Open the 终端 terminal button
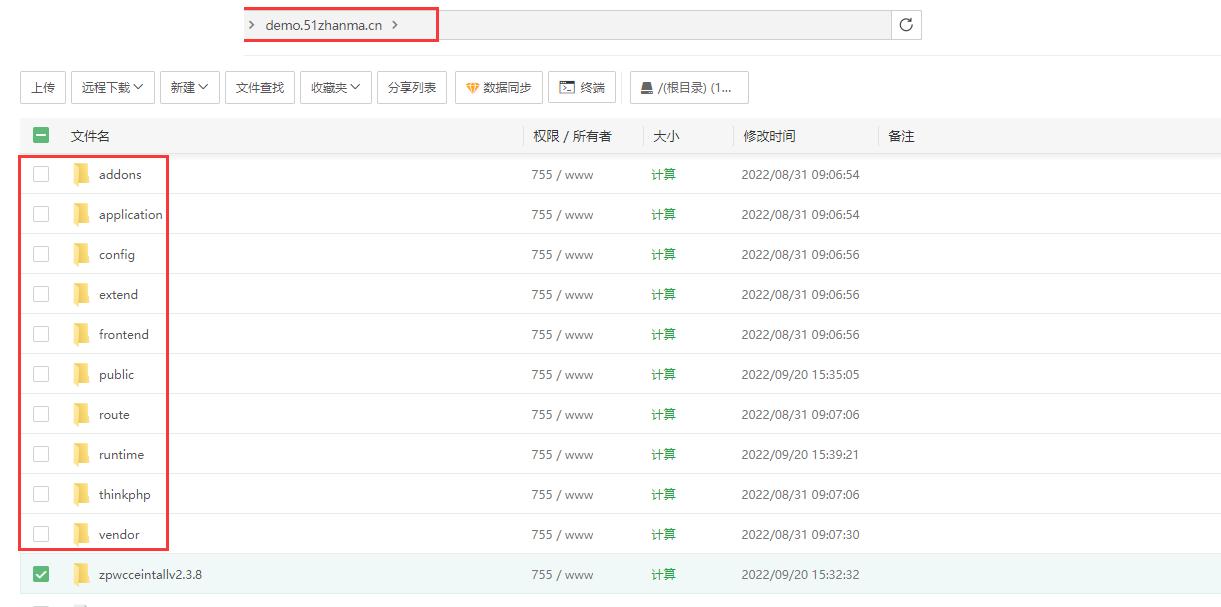Screen dimensions: 1221x607 582,88
